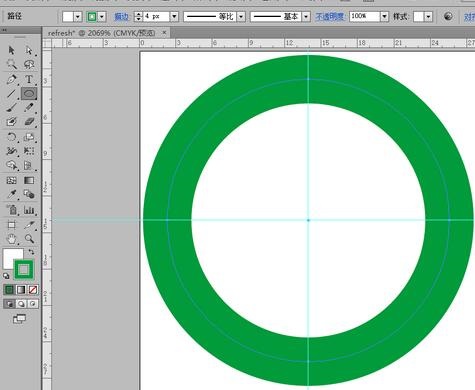The image size is (475, 390).
Task: Expand the opacity 100% dropdown
Action: tap(384, 16)
